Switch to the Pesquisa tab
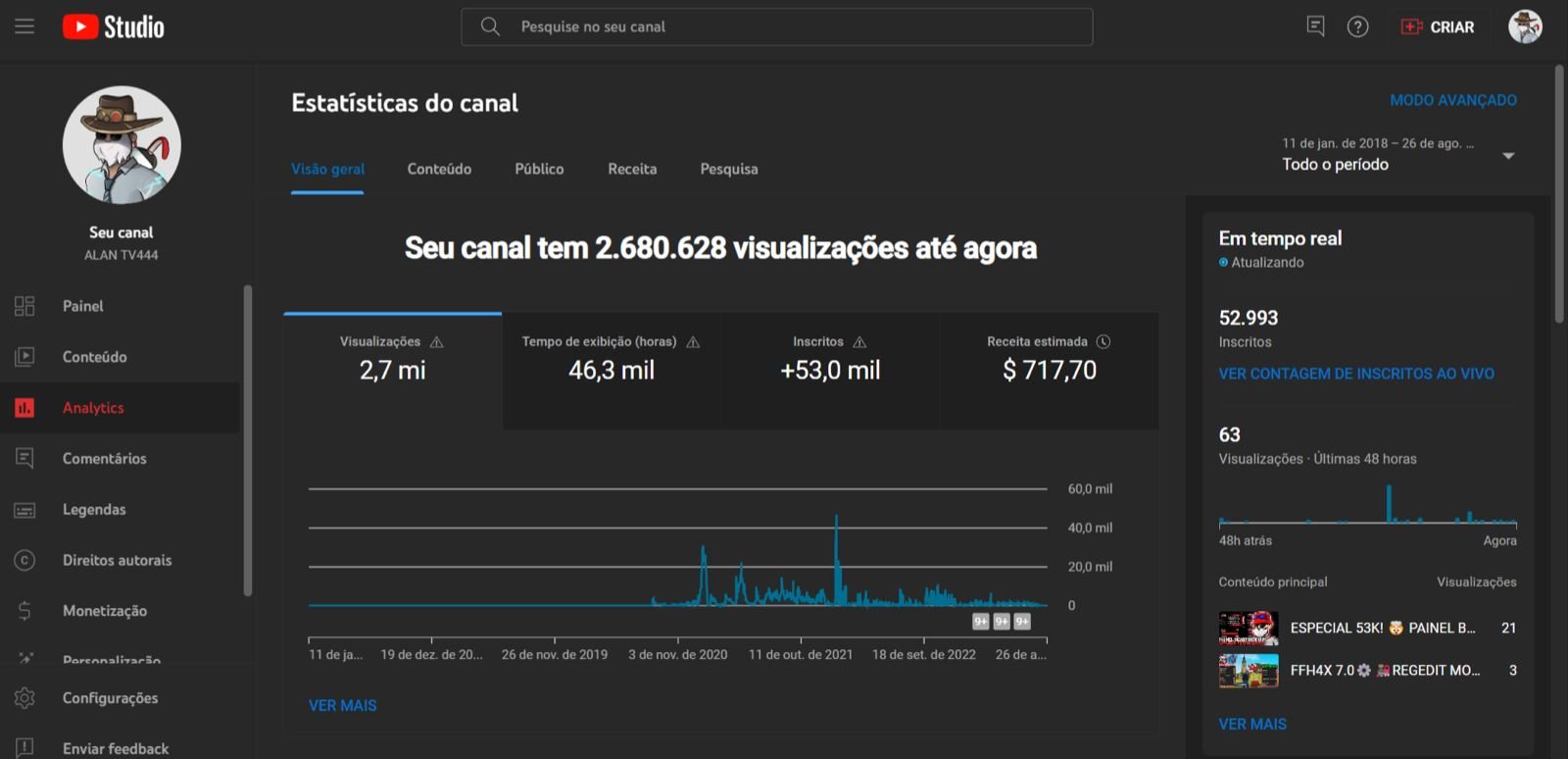 [729, 169]
